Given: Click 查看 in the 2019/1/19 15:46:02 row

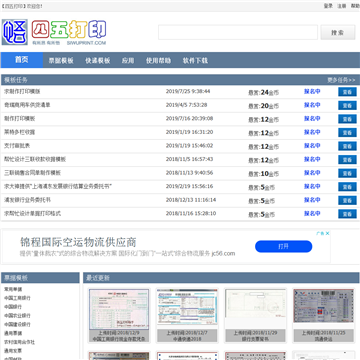Looking at the screenshot, I should 347,146.
